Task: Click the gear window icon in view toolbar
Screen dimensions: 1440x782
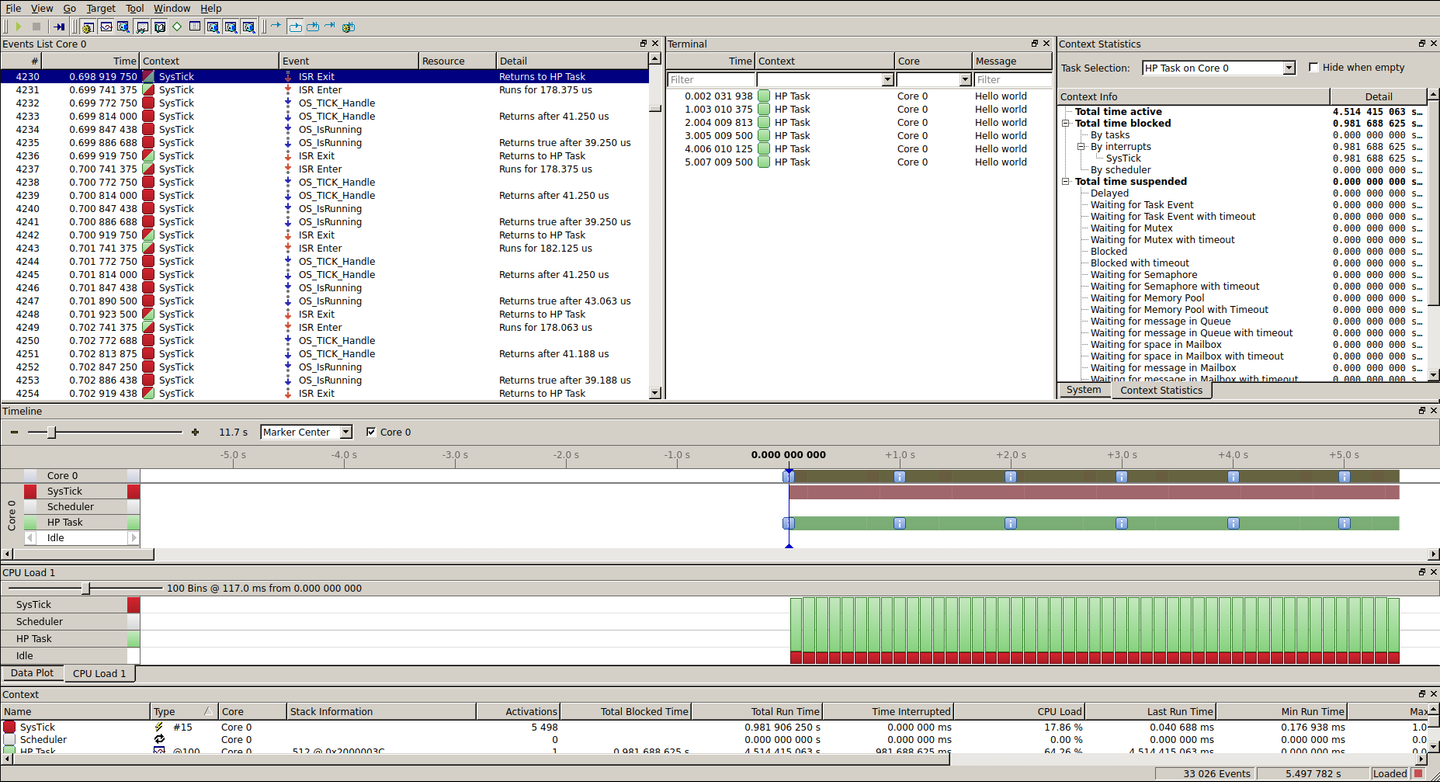Action: [88, 27]
